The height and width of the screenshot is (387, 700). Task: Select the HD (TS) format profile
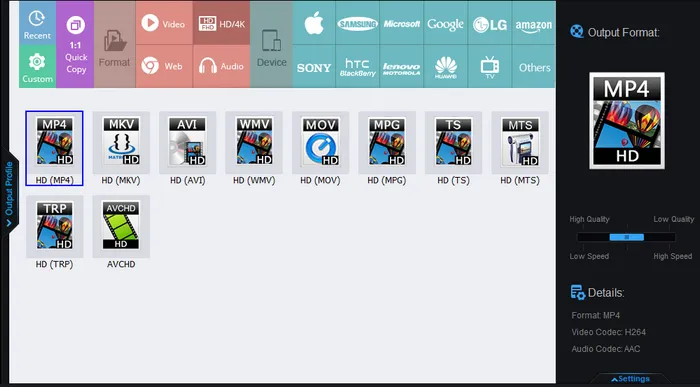point(454,148)
